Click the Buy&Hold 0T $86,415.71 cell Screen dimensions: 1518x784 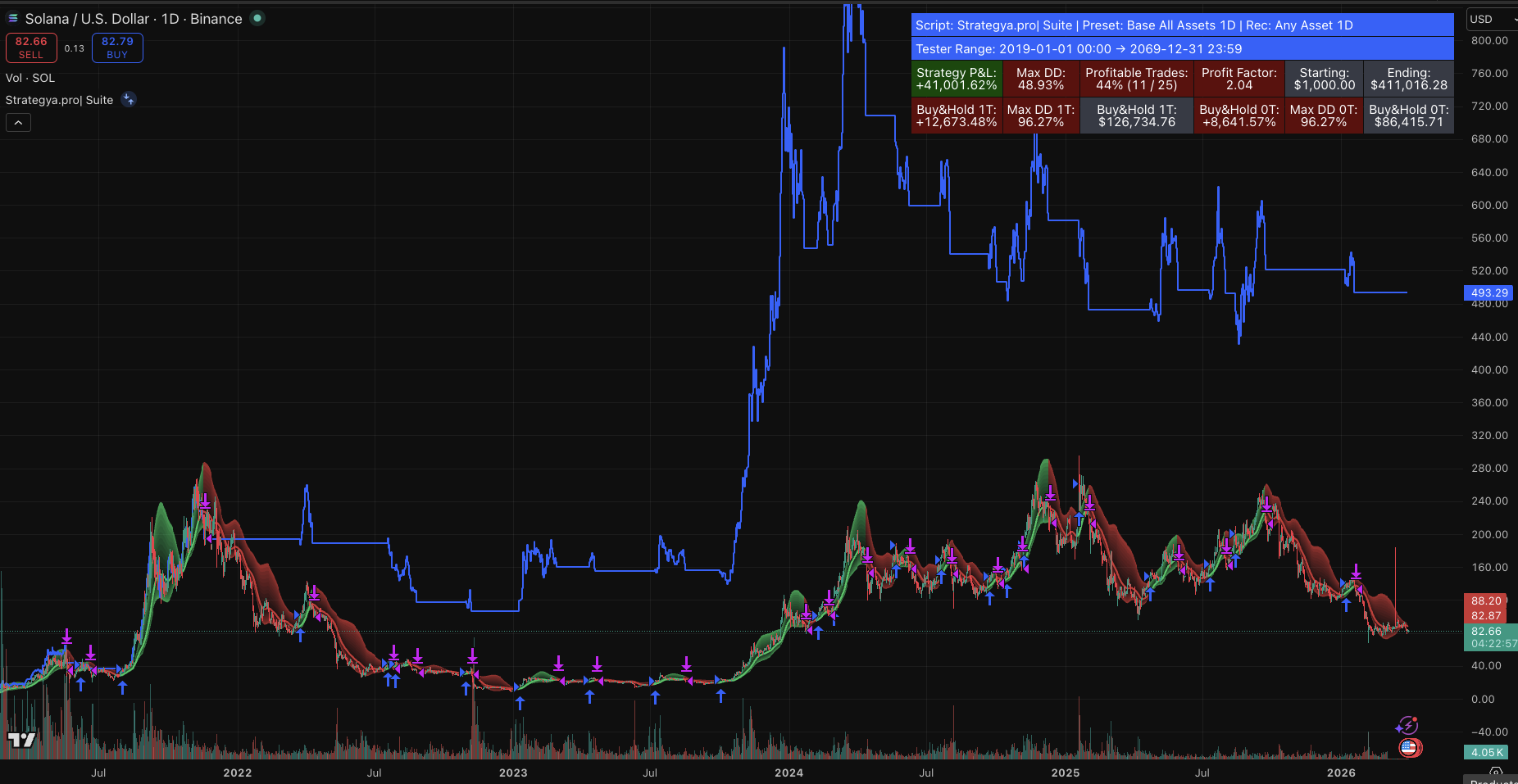coord(1409,116)
